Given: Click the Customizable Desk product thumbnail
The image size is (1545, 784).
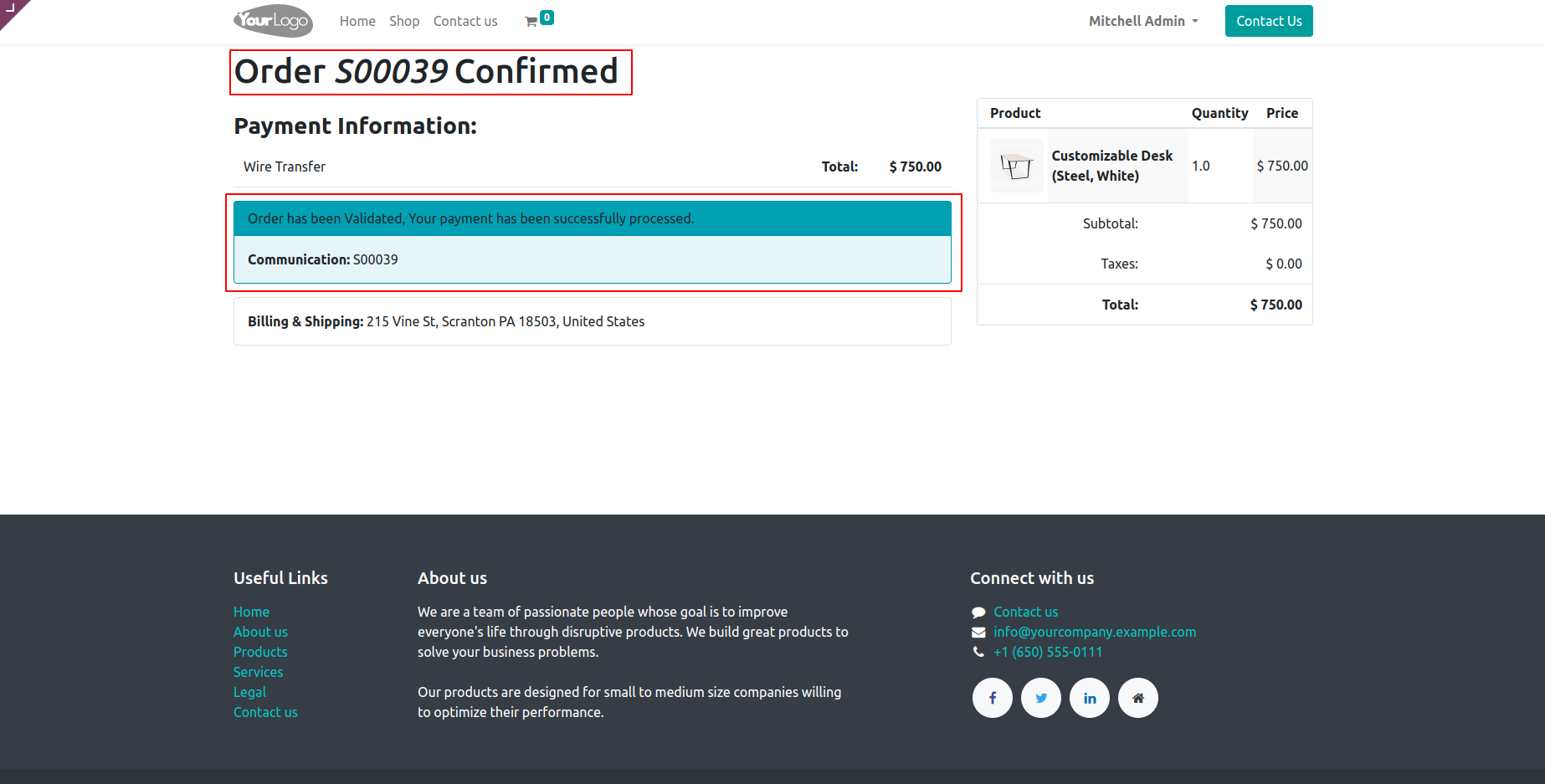Looking at the screenshot, I should (1016, 166).
